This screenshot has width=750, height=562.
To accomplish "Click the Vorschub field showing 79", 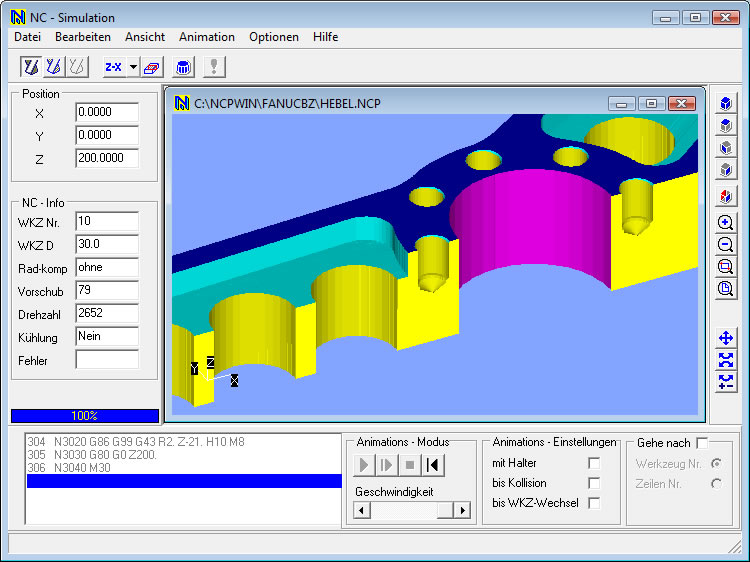I will tap(107, 290).
